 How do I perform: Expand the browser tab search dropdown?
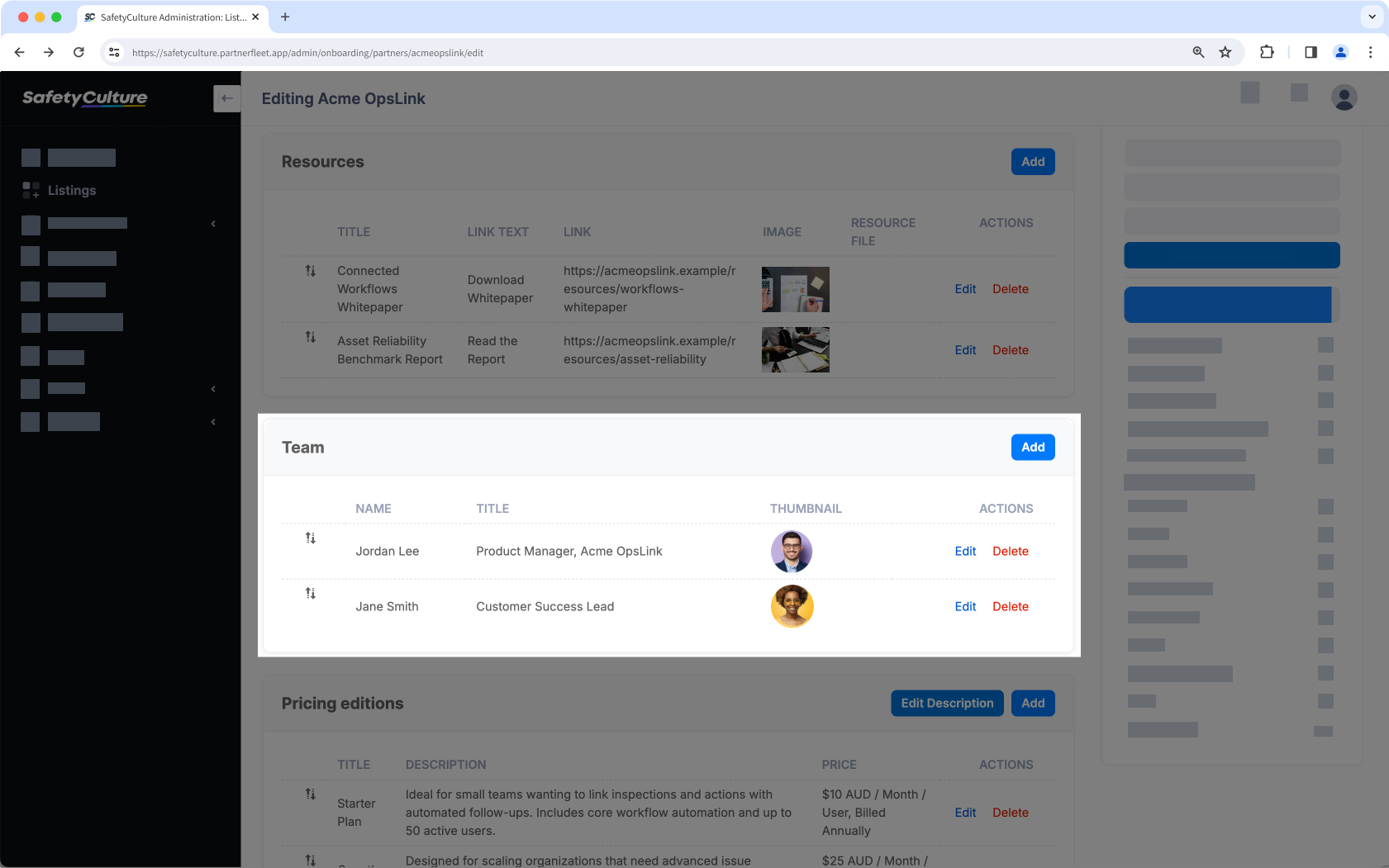[x=1372, y=17]
